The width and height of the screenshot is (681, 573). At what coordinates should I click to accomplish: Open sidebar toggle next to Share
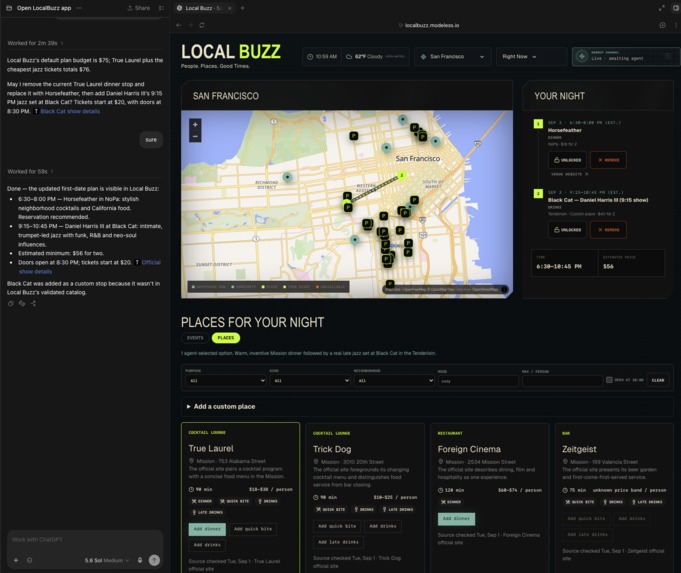162,8
